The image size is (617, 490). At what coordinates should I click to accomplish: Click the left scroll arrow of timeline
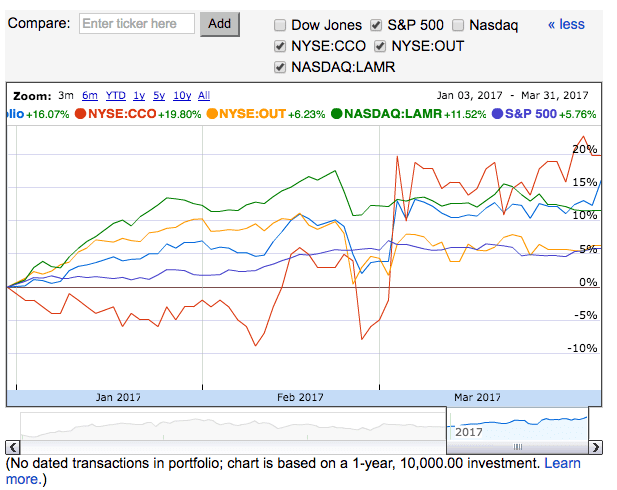click(x=13, y=447)
